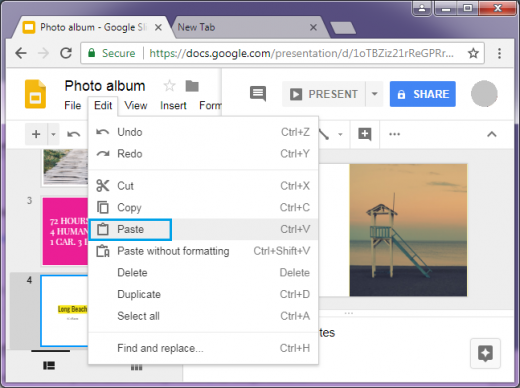Close the New Tab tab

(x=313, y=27)
